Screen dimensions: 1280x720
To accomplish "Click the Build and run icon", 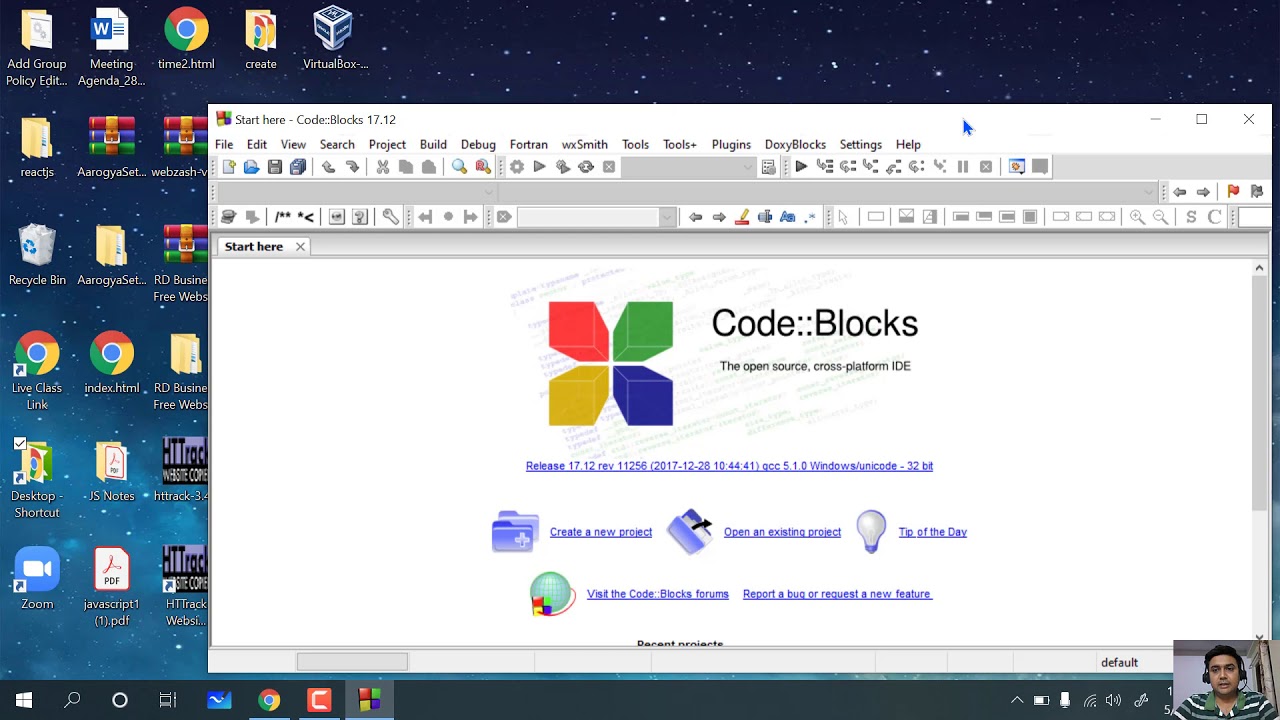I will coord(562,167).
